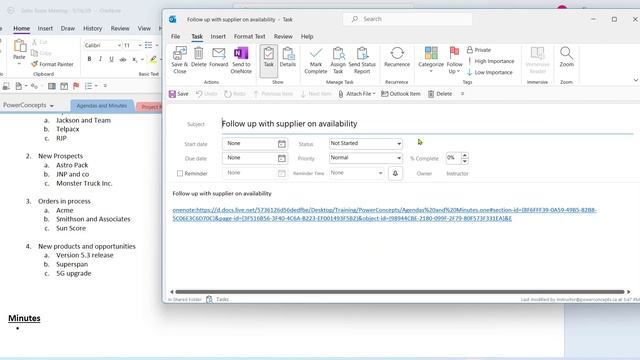The image size is (640, 360).
Task: Open the Categorize color menu
Action: 431,59
